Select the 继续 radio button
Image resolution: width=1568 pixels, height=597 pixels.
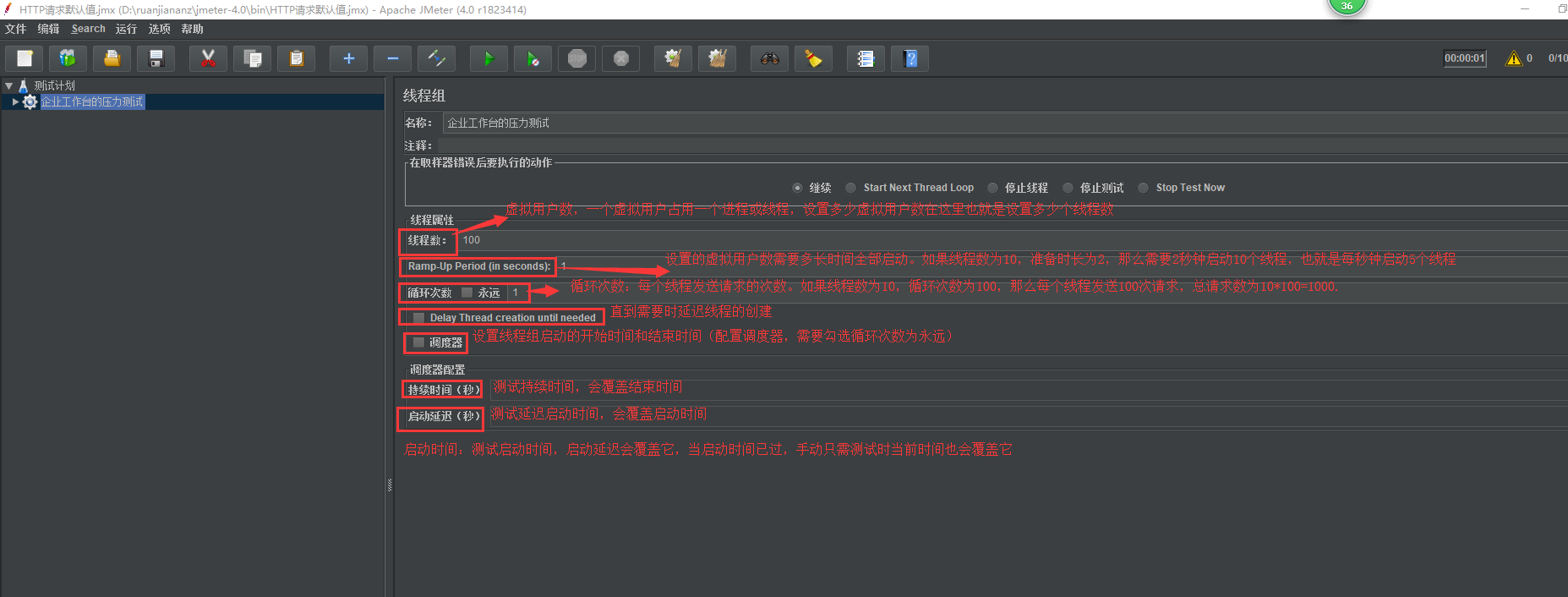pyautogui.click(x=797, y=188)
